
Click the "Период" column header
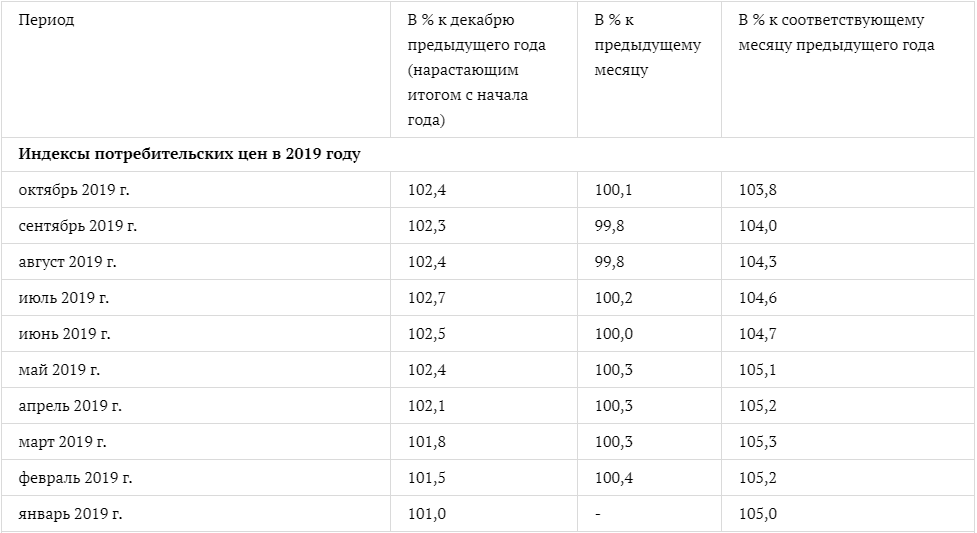tap(46, 21)
